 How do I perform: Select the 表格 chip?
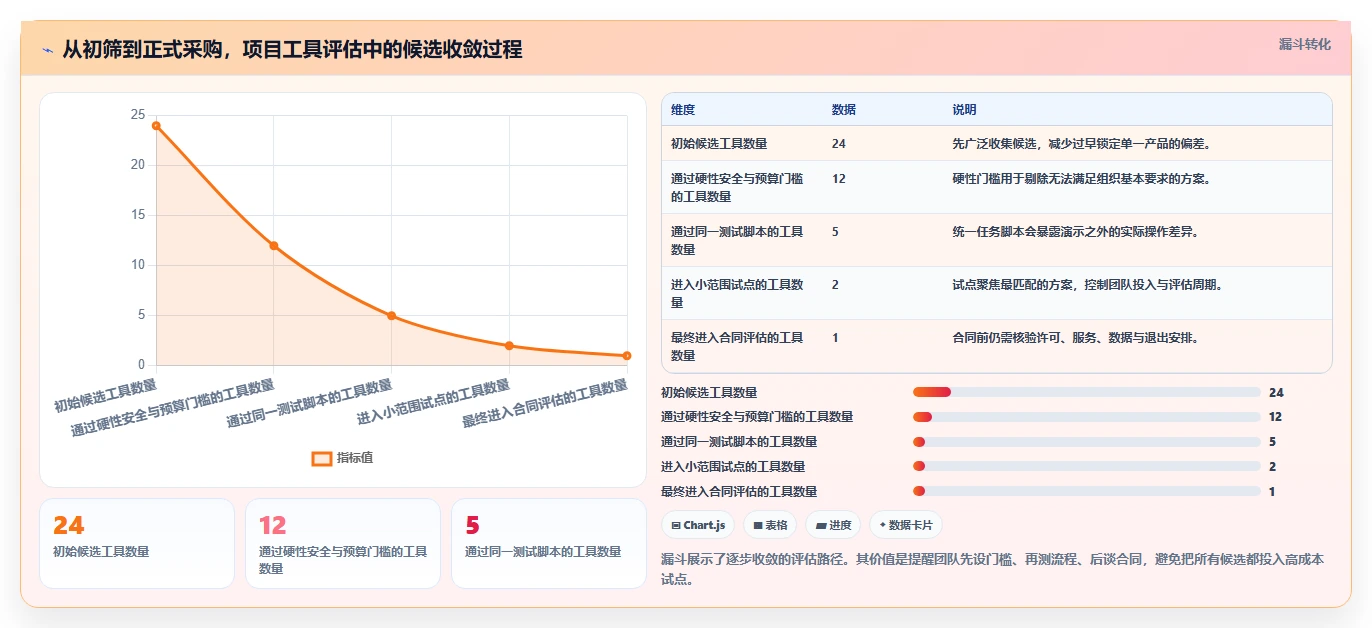(770, 525)
